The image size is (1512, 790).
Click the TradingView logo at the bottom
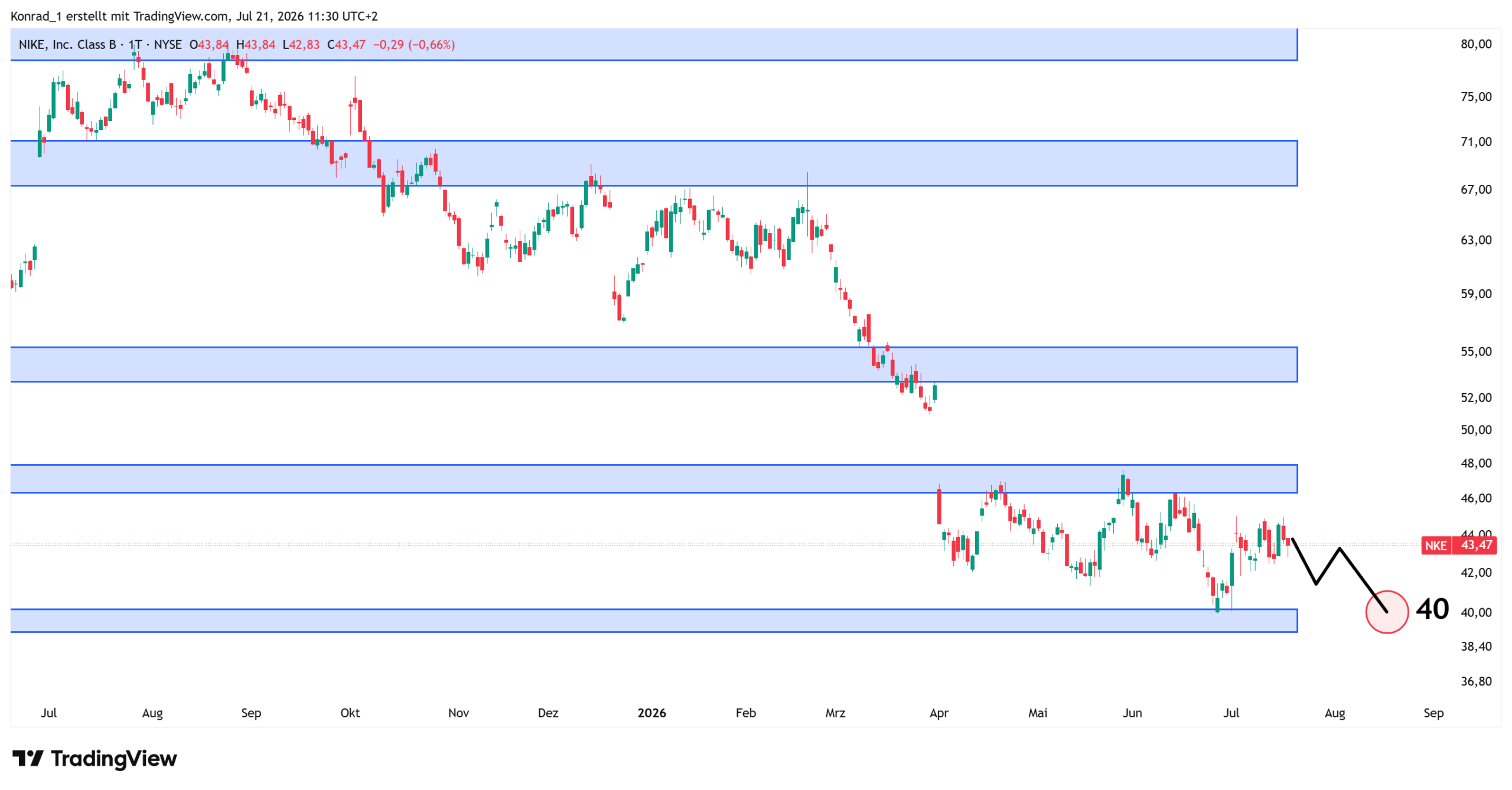(x=94, y=758)
